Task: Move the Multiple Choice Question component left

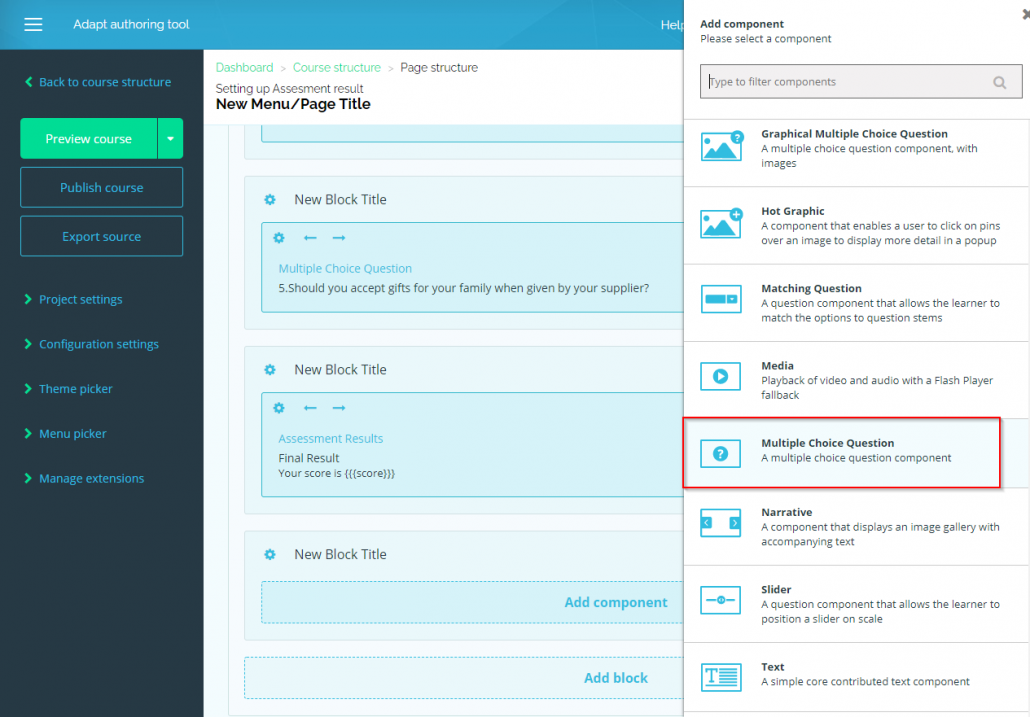Action: click(x=310, y=238)
